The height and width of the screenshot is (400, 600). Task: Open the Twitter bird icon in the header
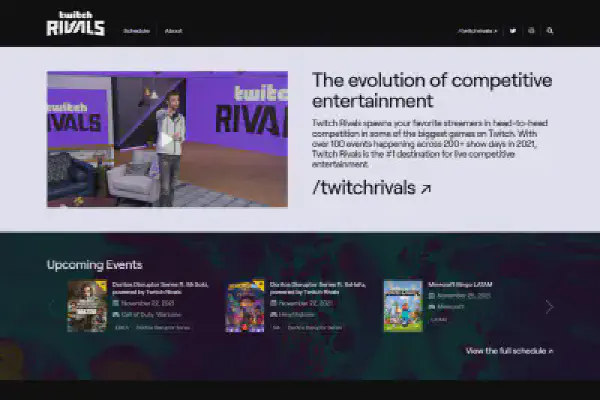pos(513,31)
